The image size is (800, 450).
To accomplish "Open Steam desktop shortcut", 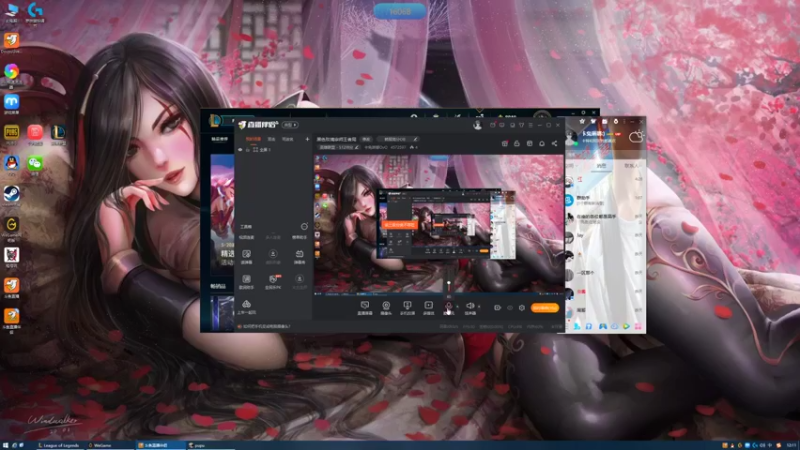I will coord(11,195).
